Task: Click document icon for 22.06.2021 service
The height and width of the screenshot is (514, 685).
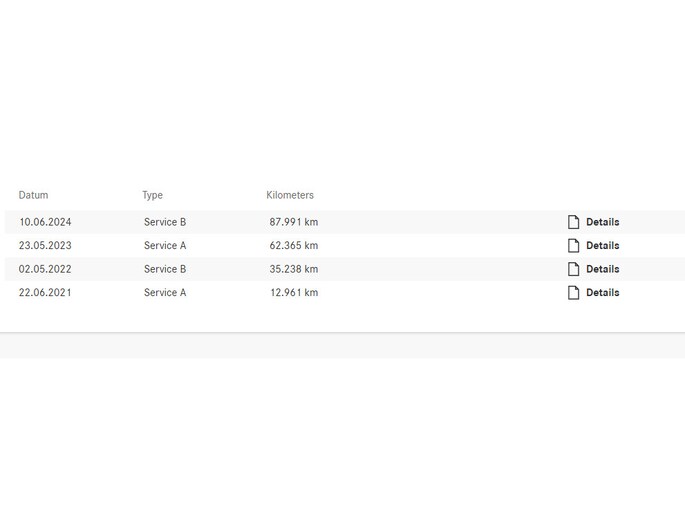Action: click(x=573, y=293)
